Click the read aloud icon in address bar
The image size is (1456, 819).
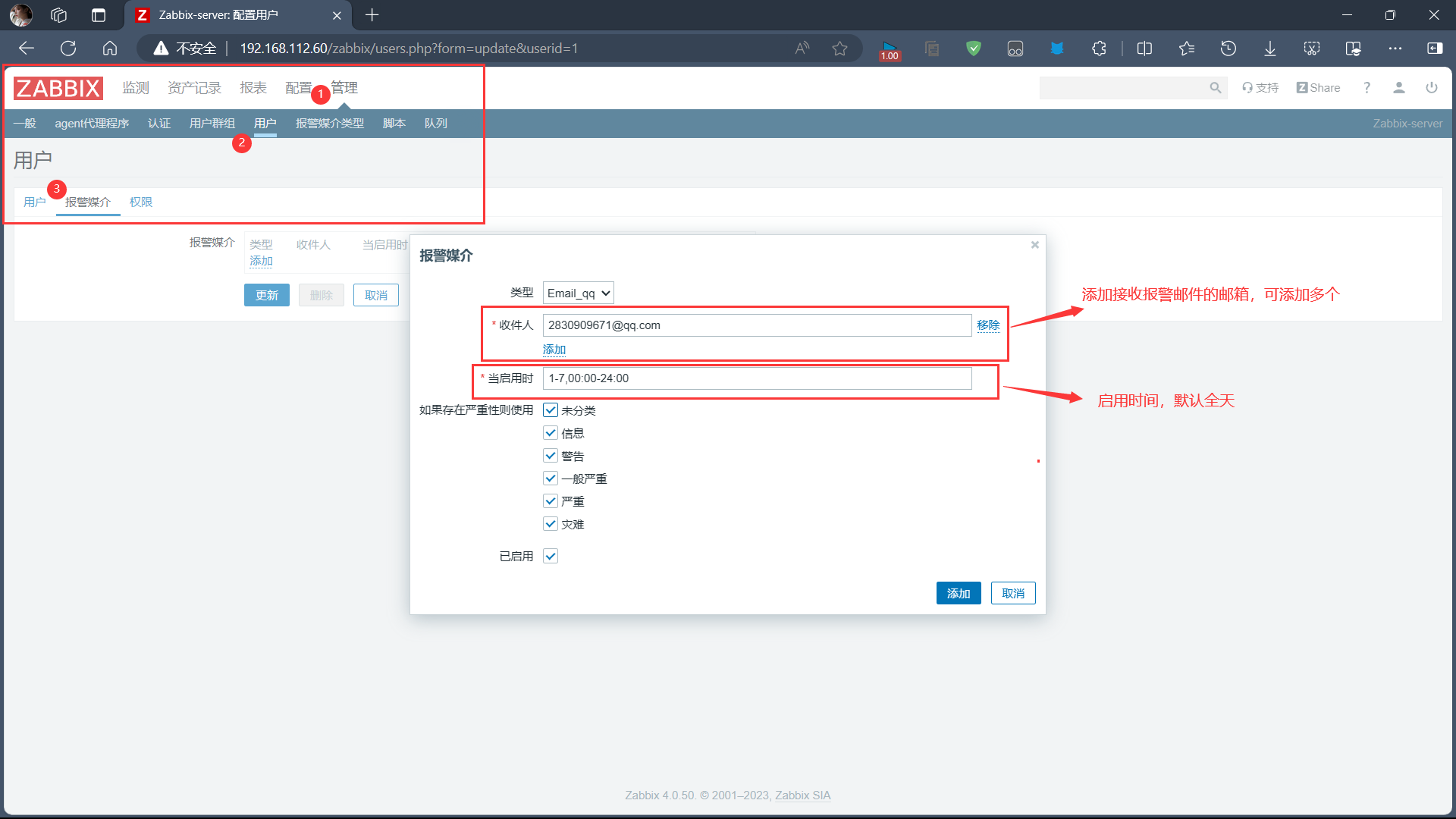[x=802, y=49]
